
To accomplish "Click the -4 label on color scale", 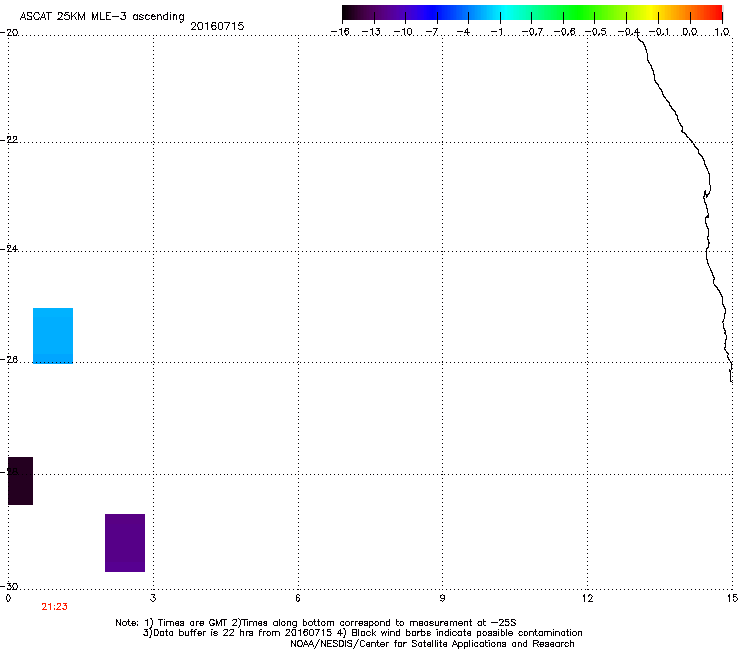I will tap(463, 32).
